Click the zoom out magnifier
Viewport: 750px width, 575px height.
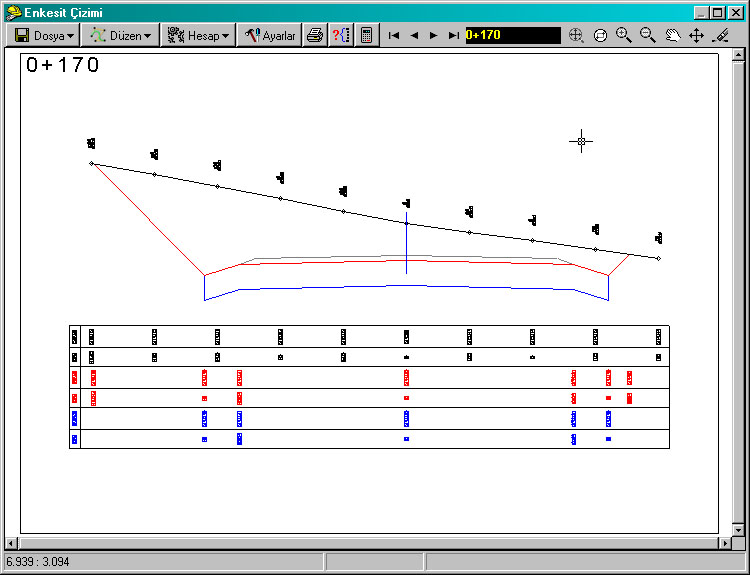(x=648, y=35)
